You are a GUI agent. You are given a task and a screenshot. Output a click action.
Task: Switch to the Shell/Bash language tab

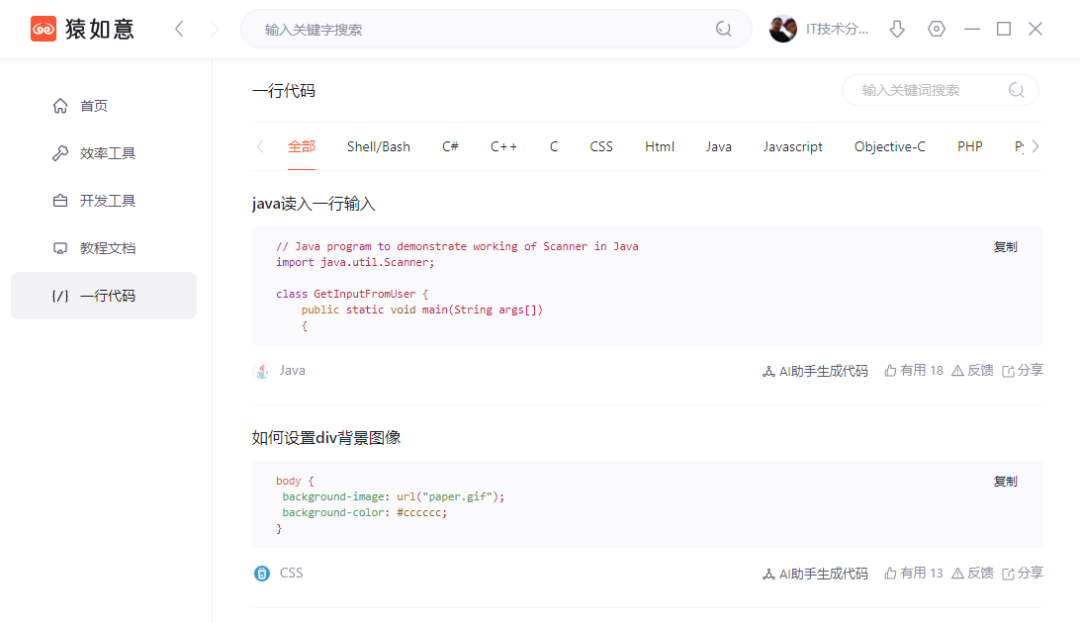(x=378, y=146)
